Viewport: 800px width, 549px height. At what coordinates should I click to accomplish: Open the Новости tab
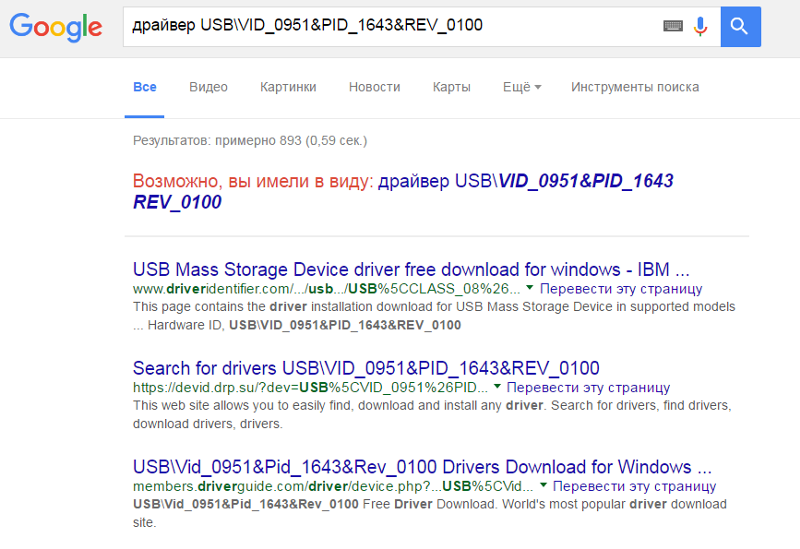(374, 87)
